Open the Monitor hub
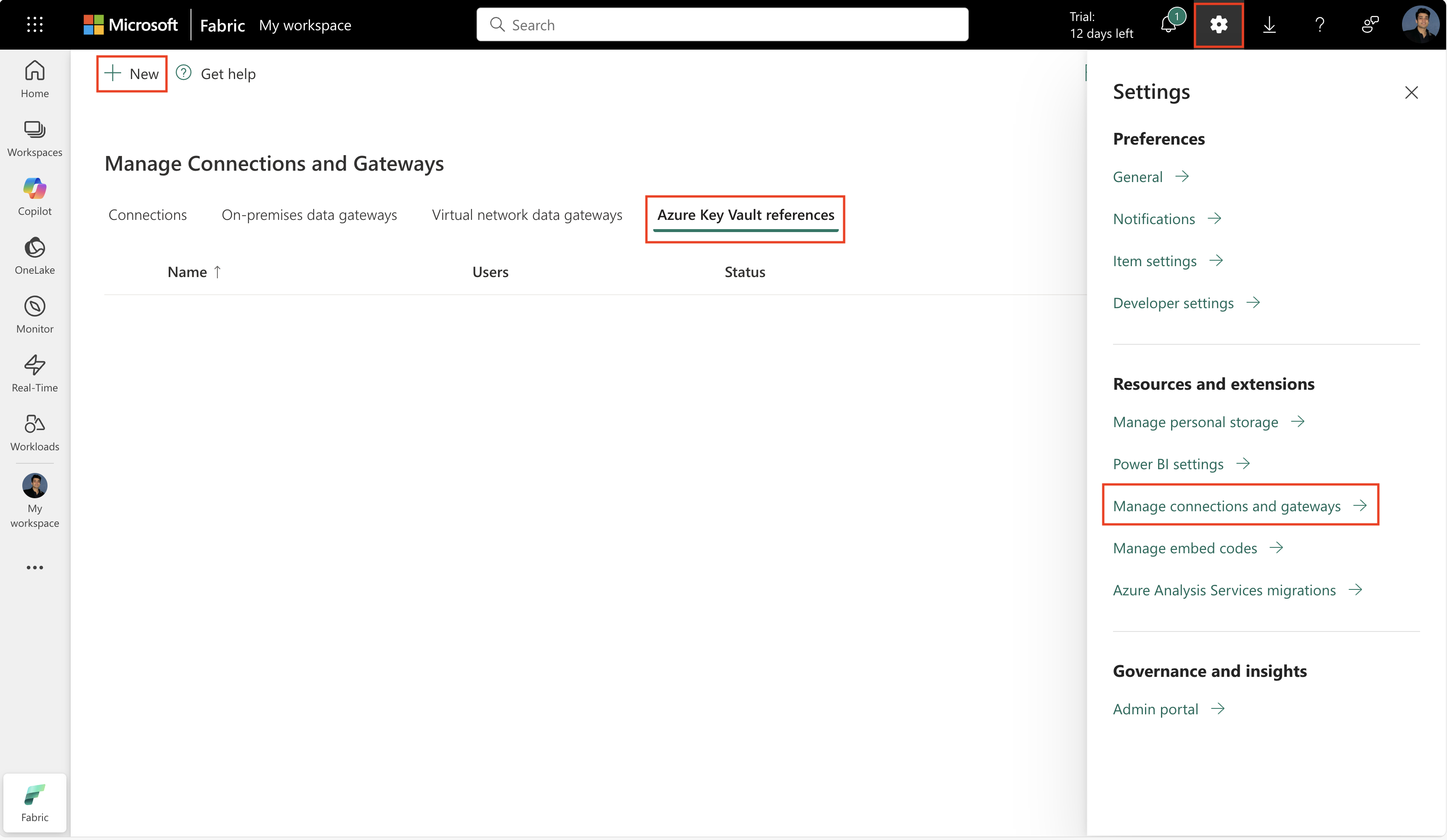Image resolution: width=1447 pixels, height=840 pixels. (x=34, y=314)
